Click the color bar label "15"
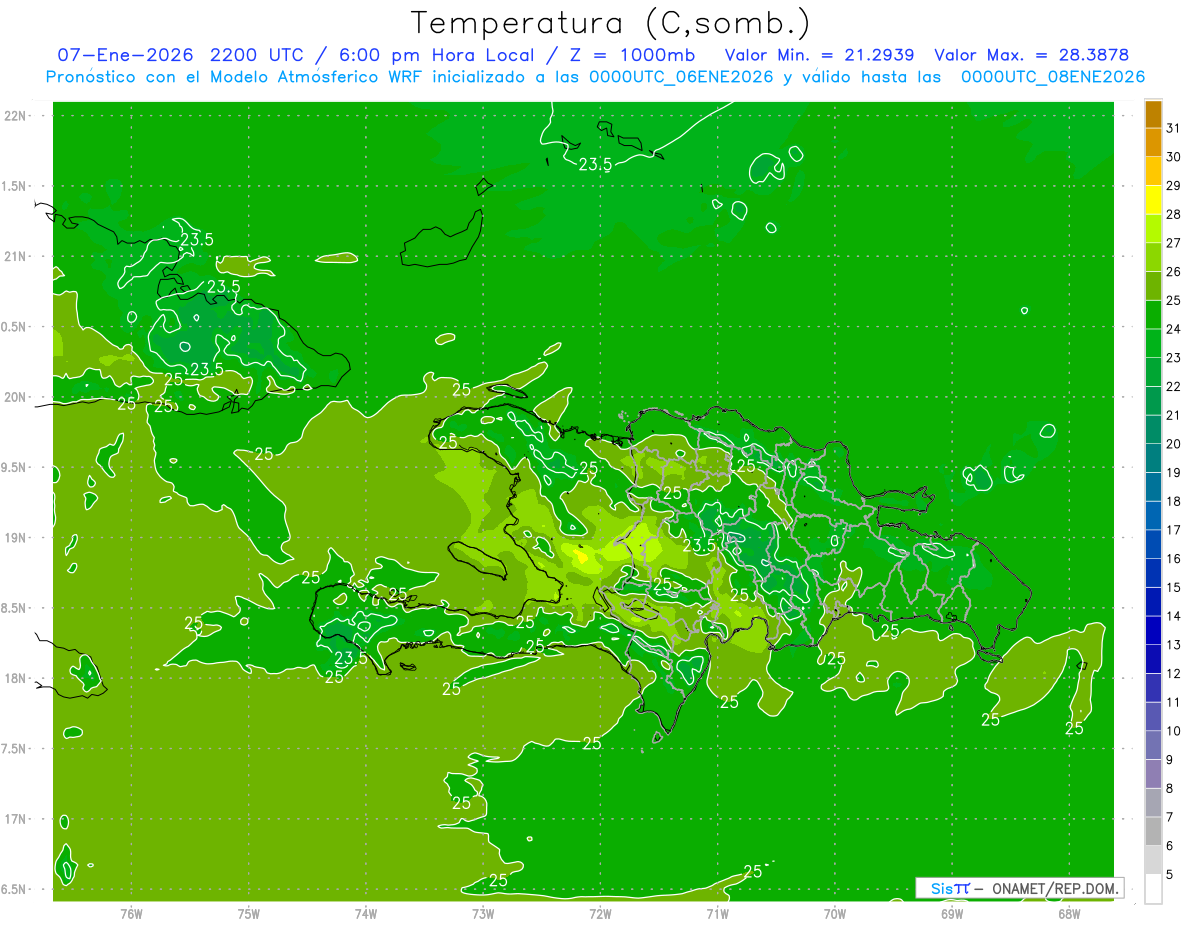 (1174, 588)
